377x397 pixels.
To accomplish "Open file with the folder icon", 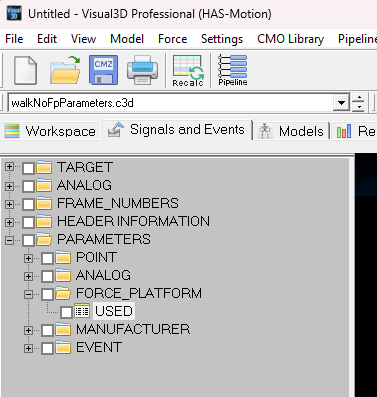I will 65,70.
